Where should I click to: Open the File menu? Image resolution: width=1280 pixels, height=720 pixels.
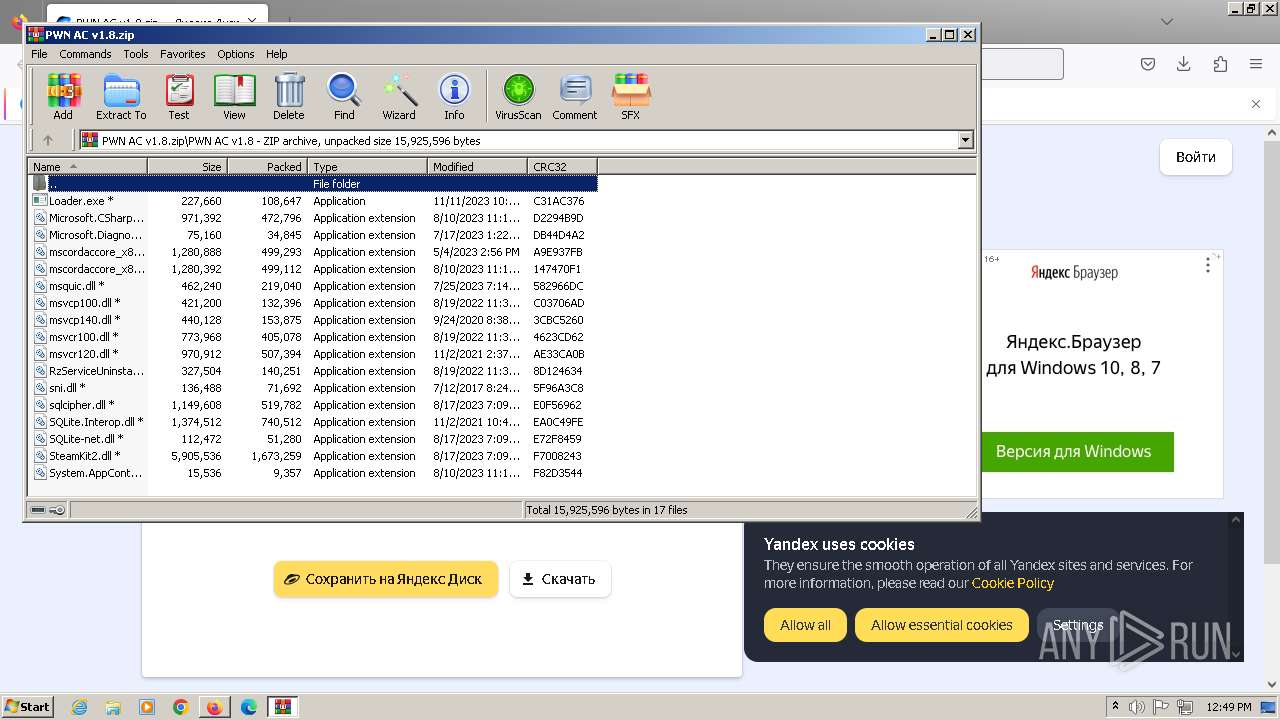(39, 54)
